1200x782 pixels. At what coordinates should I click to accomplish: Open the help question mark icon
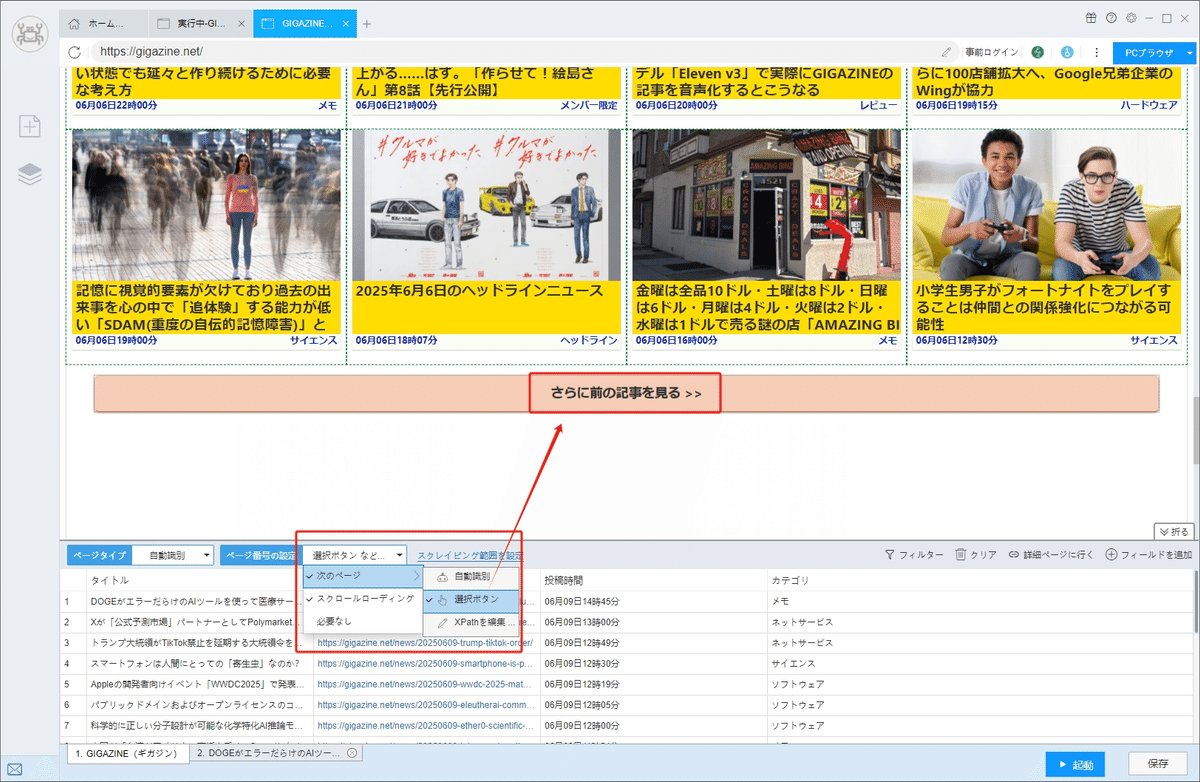coord(1111,18)
